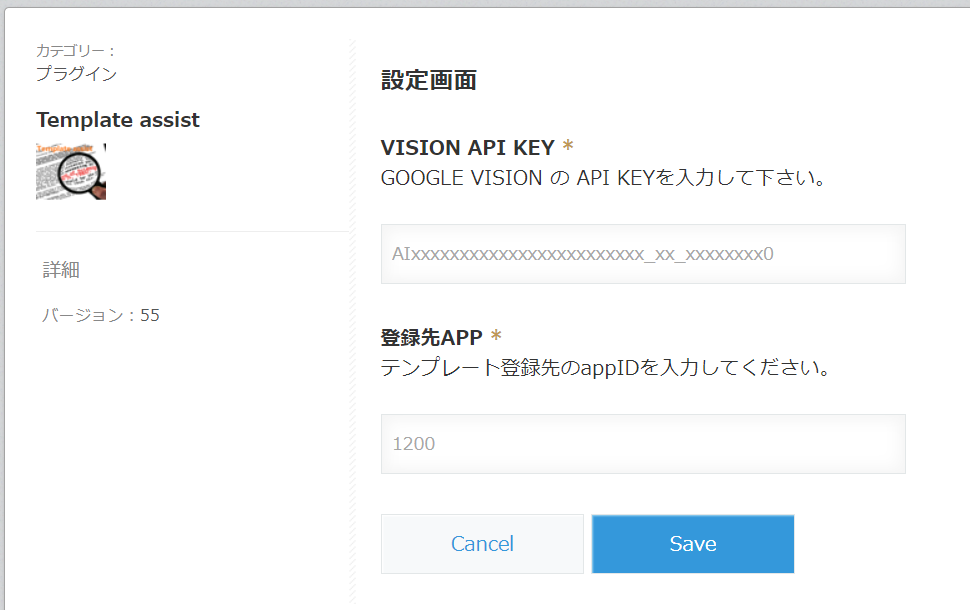Click the dotted vertical divider between panels
Screen dimensions: 970x610
coord(352,400)
